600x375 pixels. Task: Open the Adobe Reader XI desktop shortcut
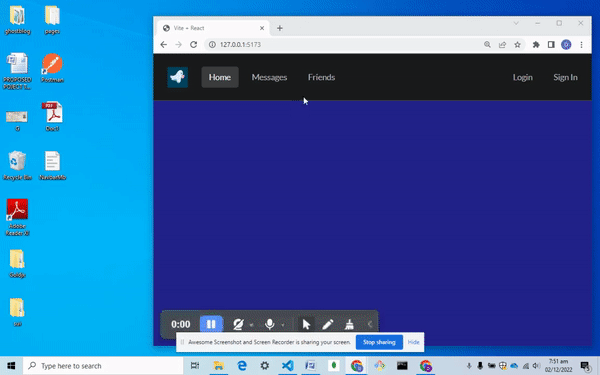(x=17, y=217)
